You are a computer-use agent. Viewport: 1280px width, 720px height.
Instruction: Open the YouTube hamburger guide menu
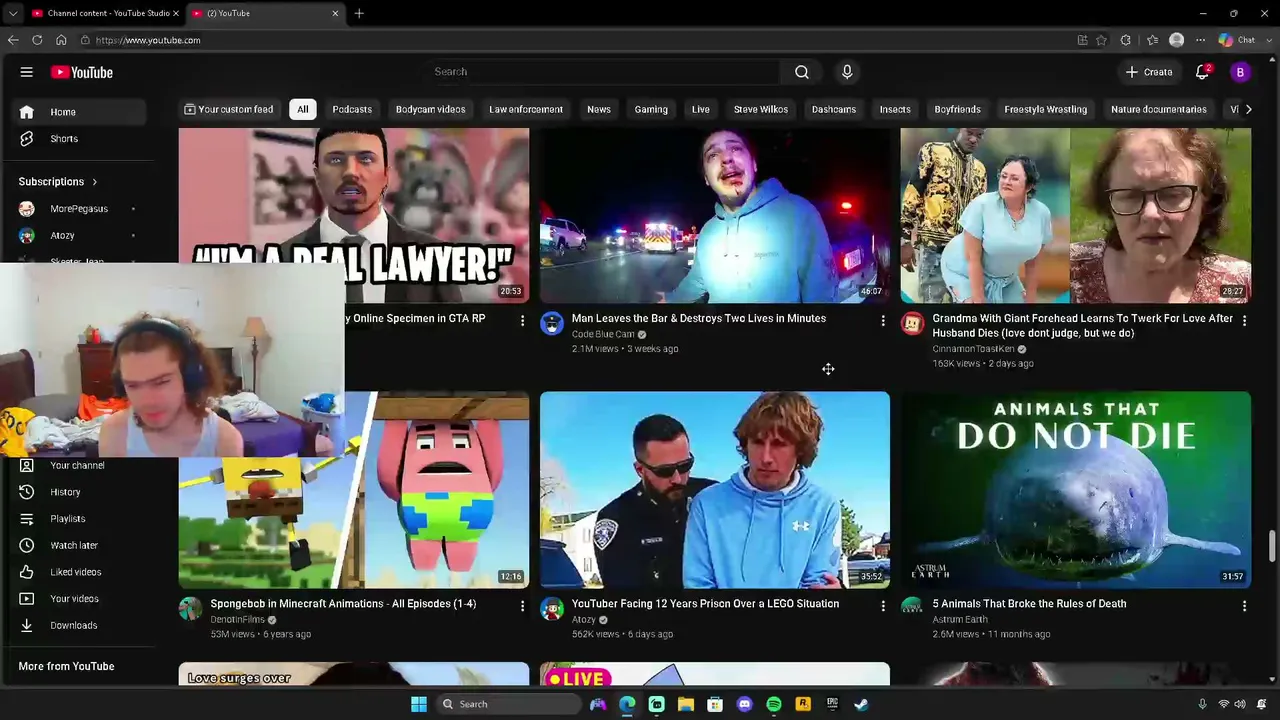[x=27, y=72]
